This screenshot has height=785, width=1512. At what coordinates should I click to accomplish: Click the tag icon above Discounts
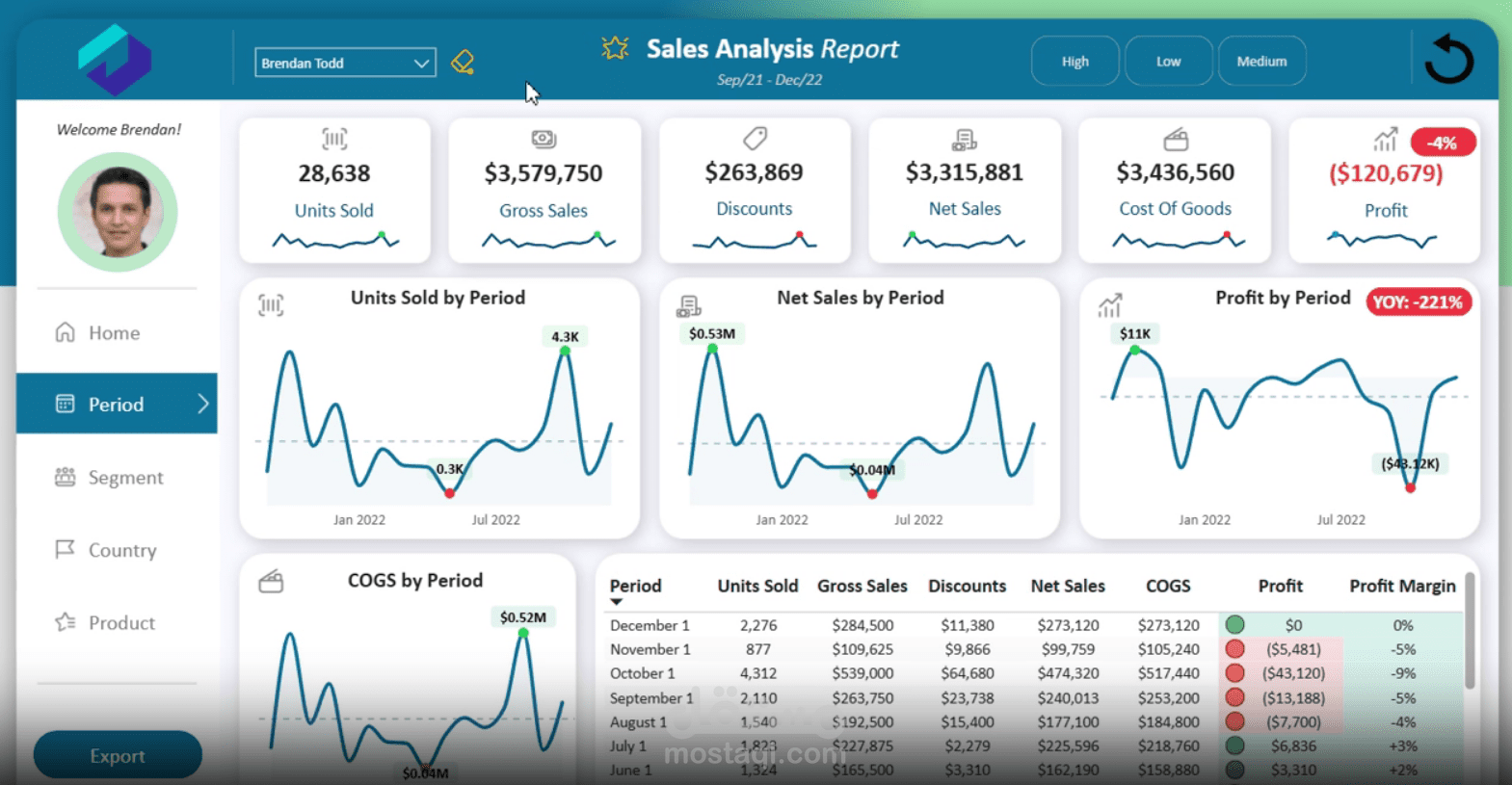[x=755, y=139]
